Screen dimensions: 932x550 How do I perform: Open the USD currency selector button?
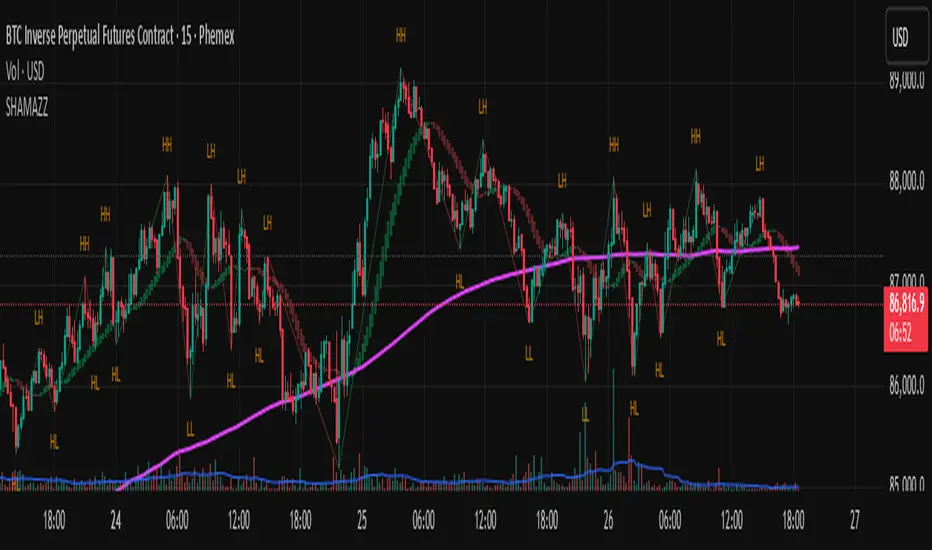(x=906, y=36)
